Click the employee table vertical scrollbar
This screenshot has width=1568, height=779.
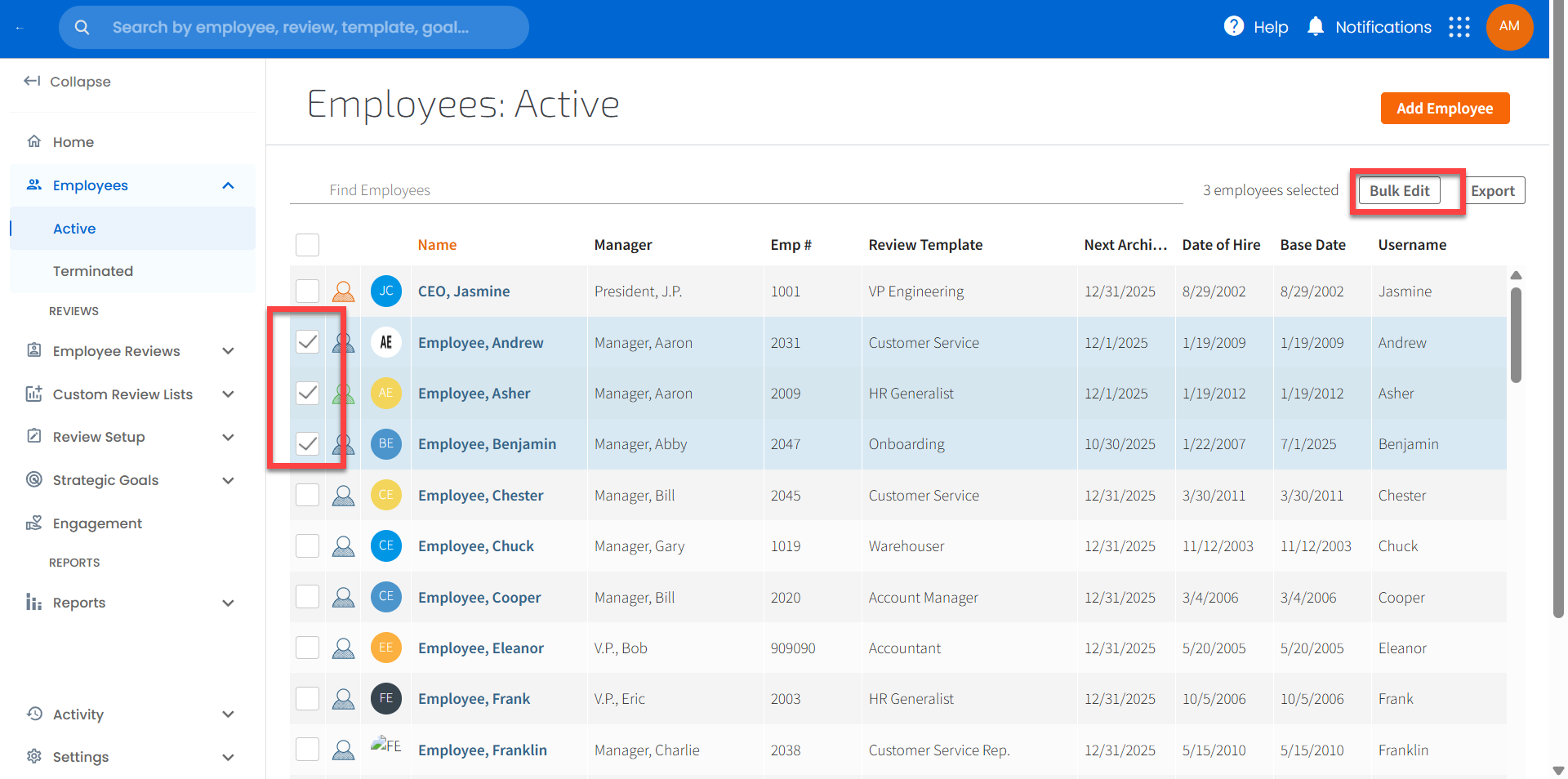1516,335
